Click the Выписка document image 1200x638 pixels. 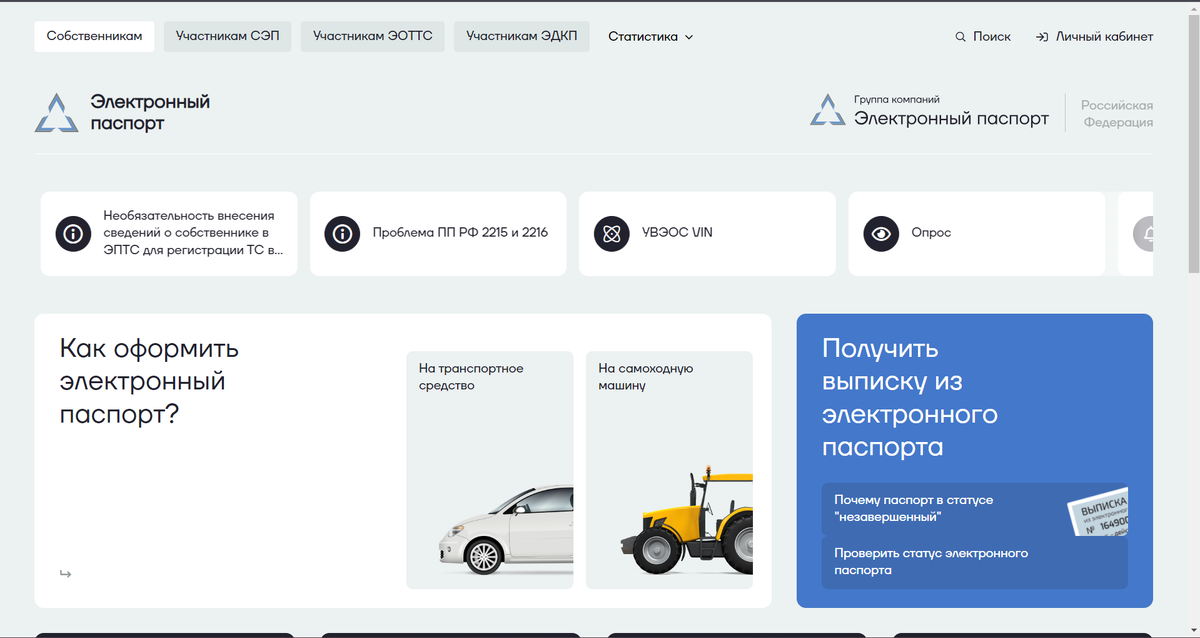coord(1098,513)
